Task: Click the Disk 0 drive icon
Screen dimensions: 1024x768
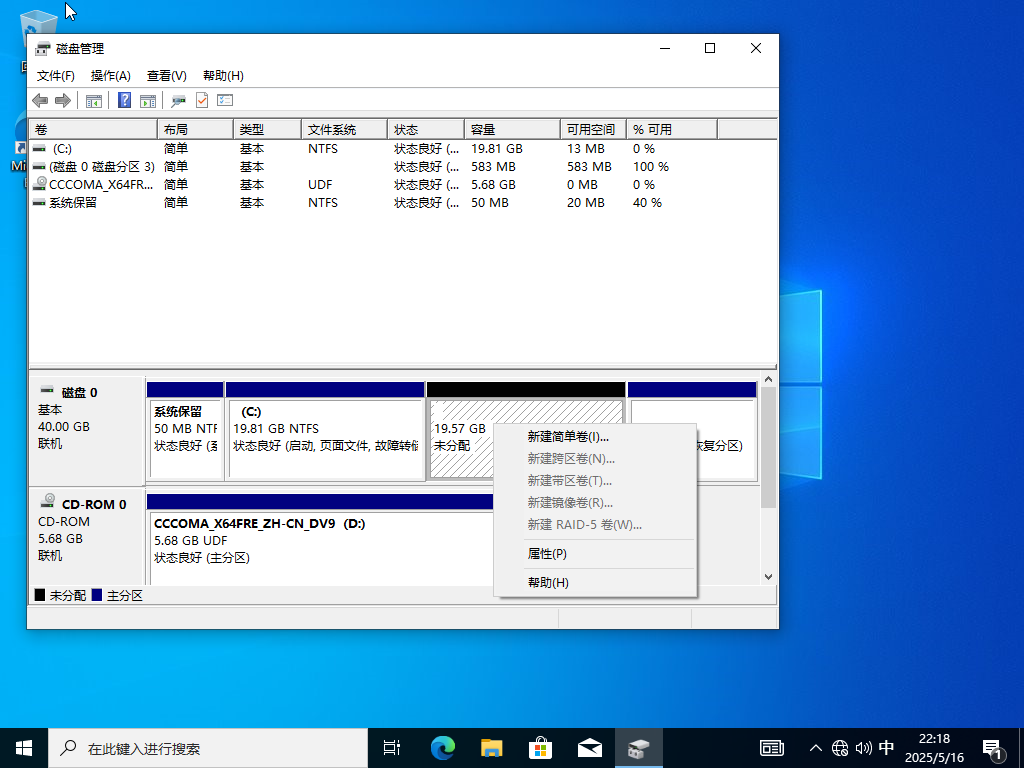Action: (47, 390)
